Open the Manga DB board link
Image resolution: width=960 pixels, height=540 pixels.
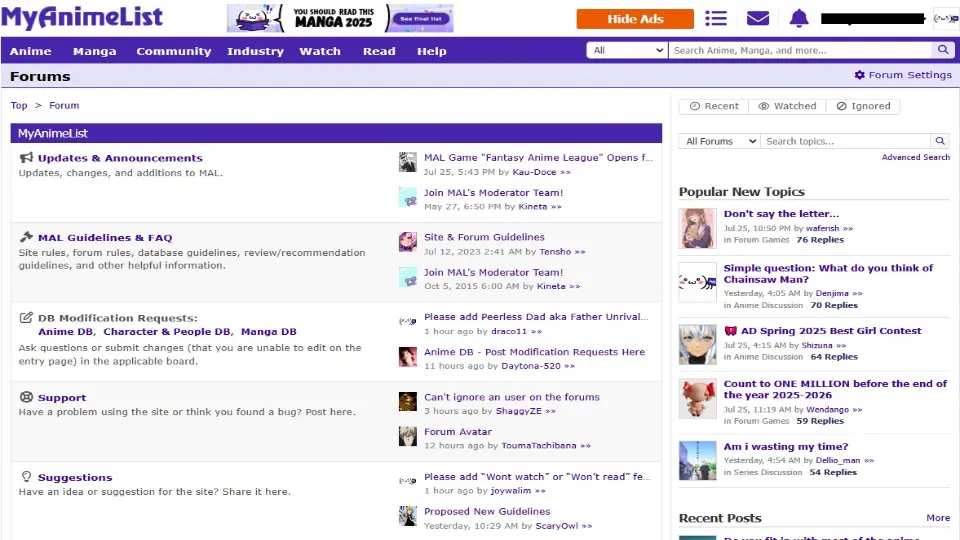(268, 331)
